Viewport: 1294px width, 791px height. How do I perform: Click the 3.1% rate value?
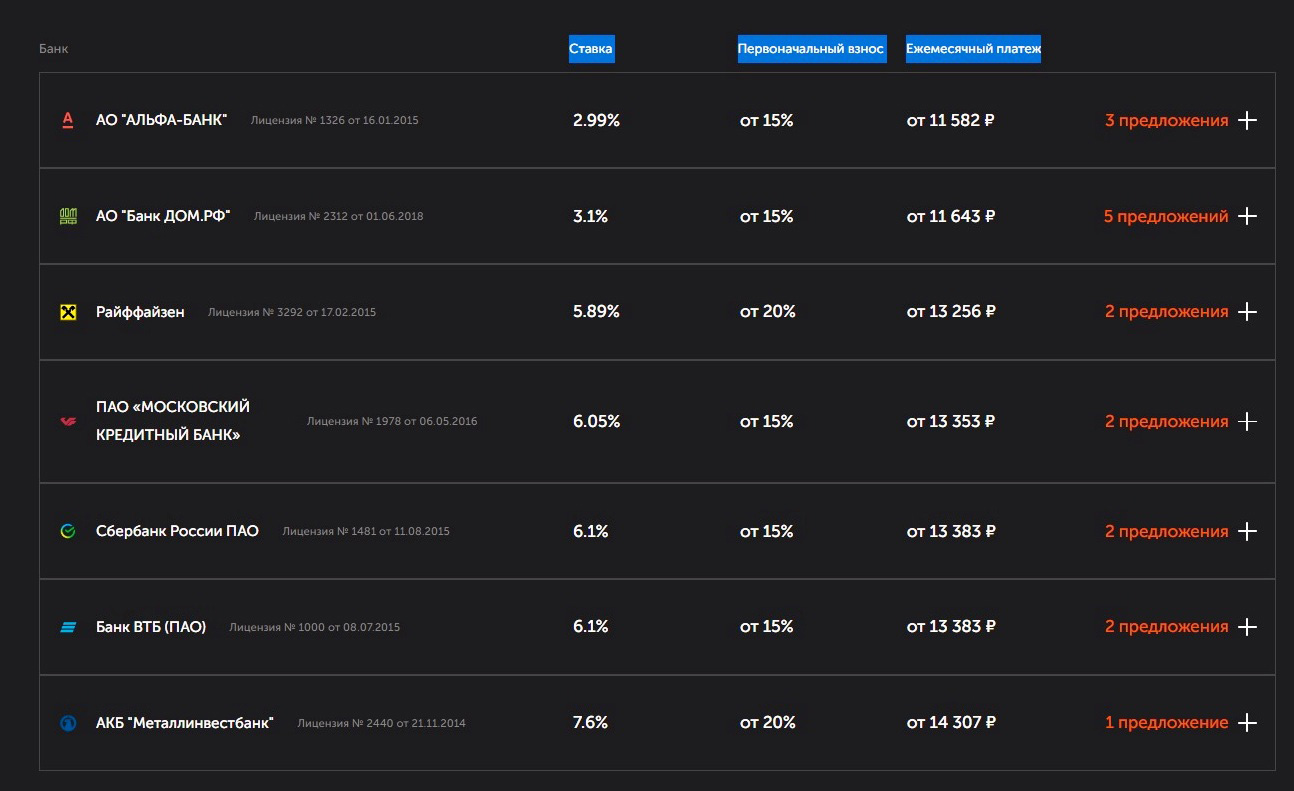click(590, 216)
